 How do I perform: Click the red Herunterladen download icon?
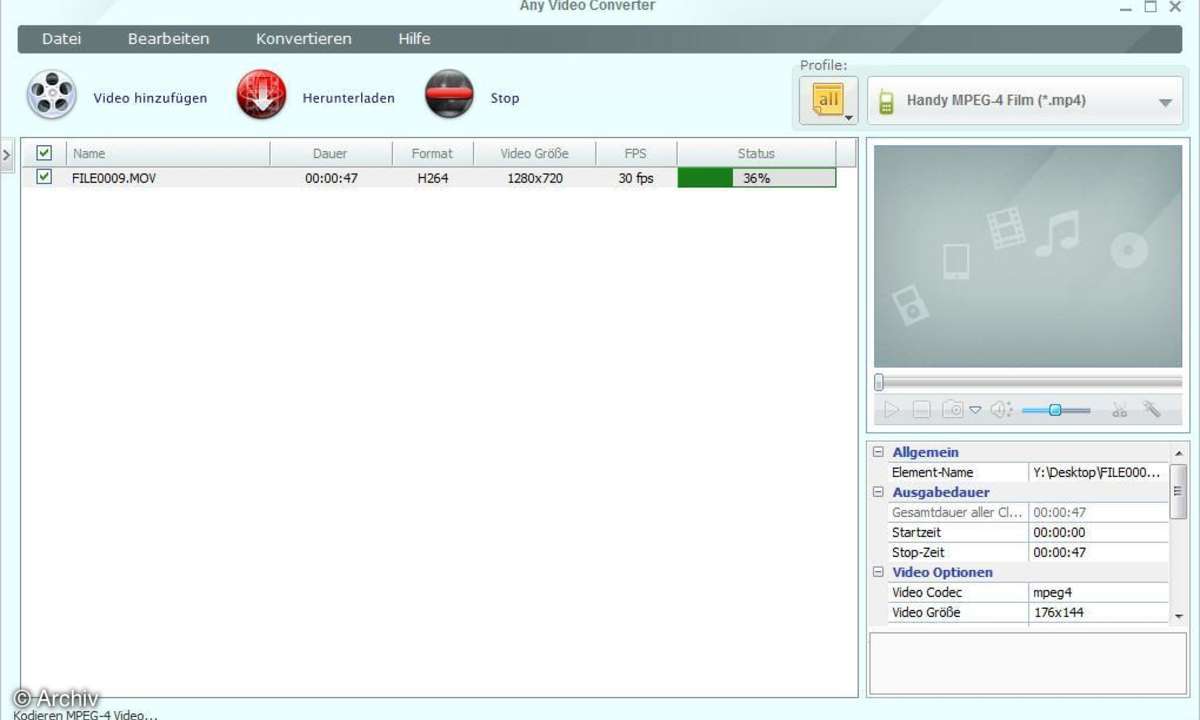coord(261,96)
